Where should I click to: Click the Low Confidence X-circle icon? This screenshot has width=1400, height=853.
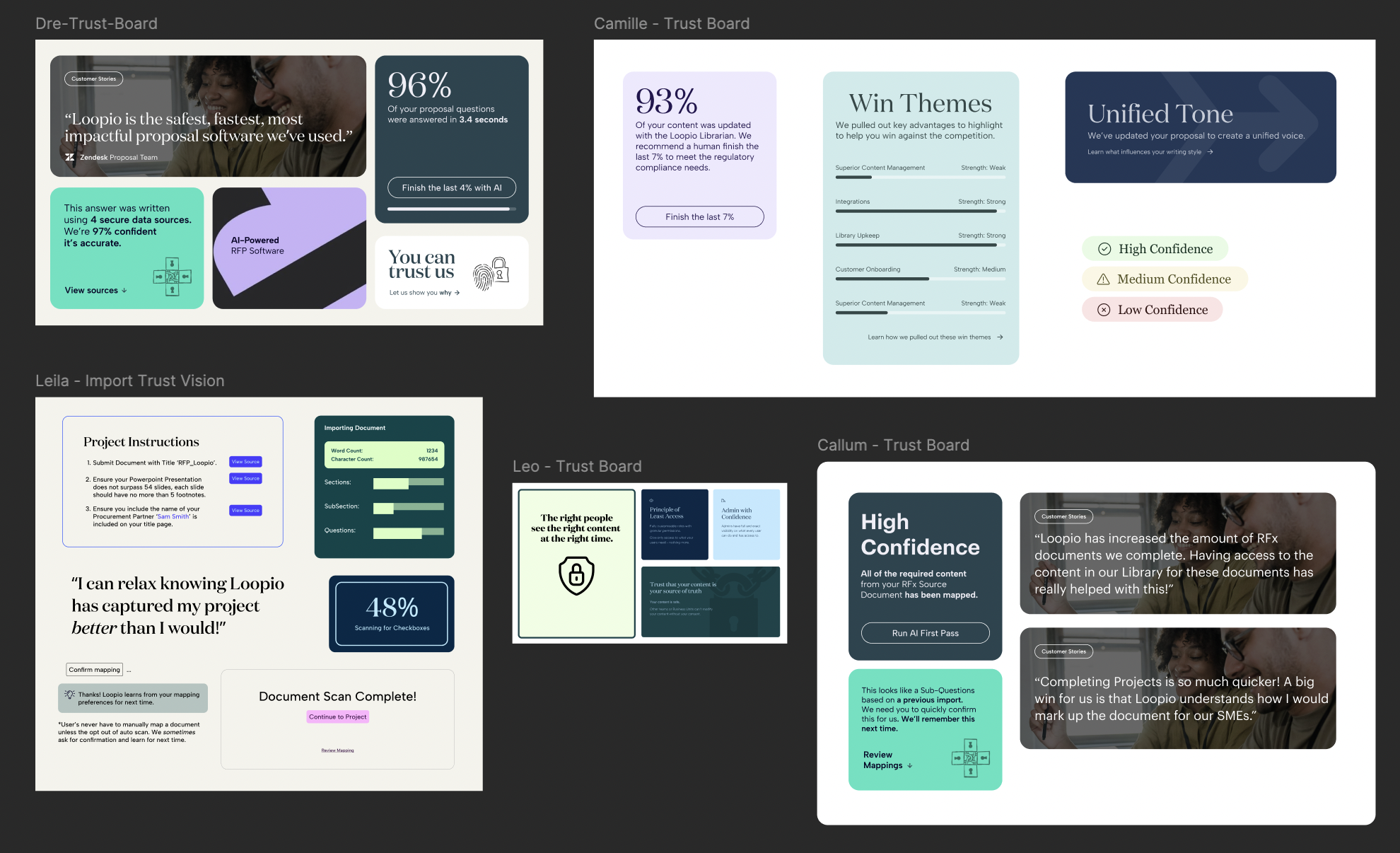click(x=1103, y=310)
